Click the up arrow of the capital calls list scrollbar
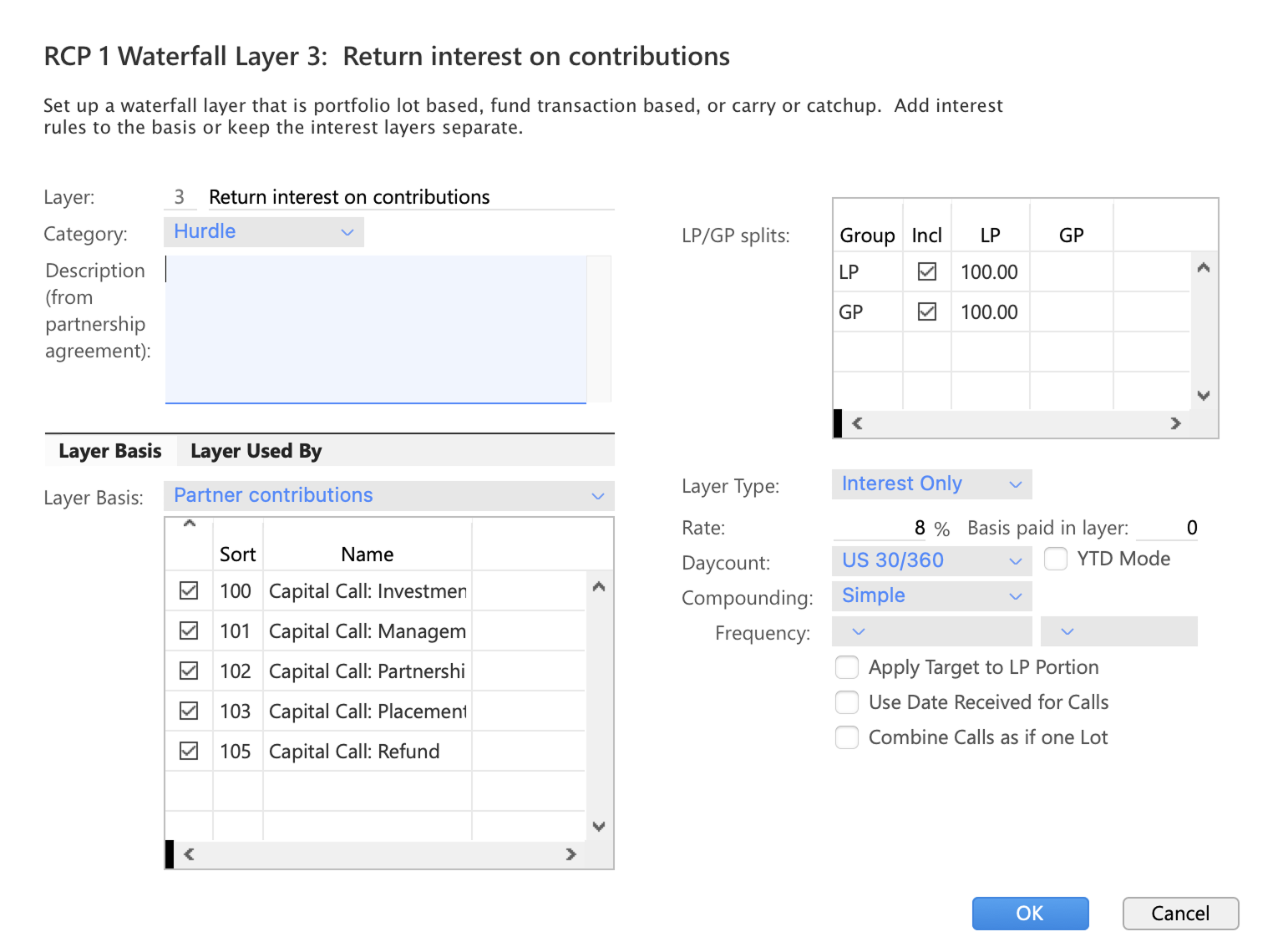Viewport: 1288px width, 952px height. pos(598,586)
